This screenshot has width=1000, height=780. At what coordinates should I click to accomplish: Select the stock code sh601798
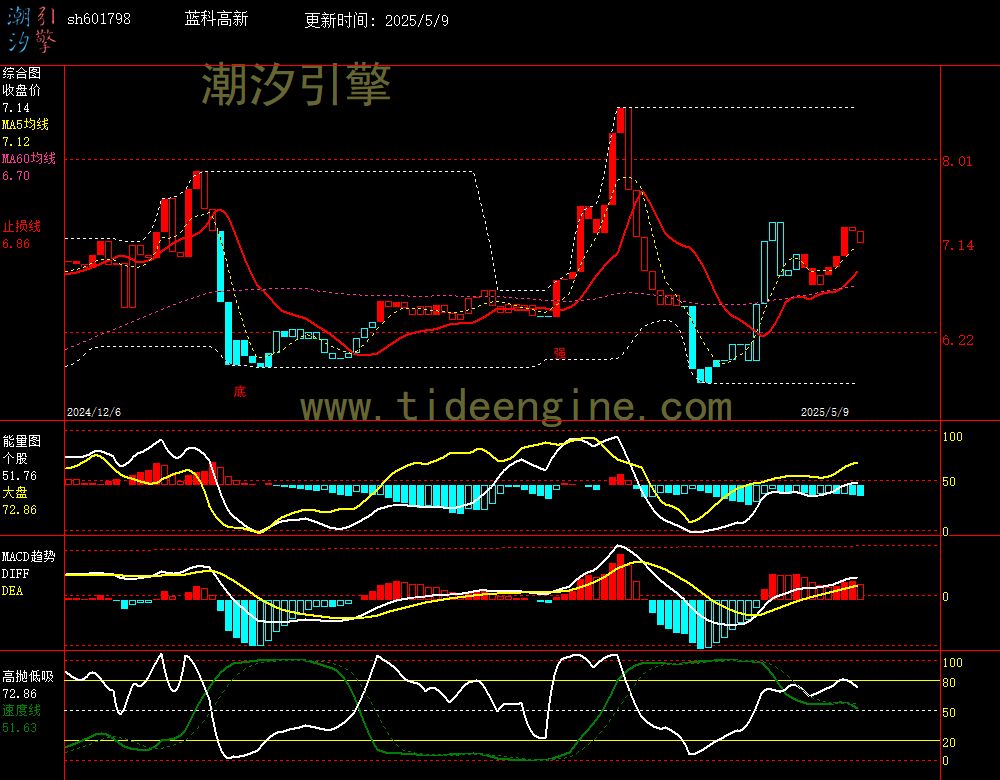pos(99,19)
